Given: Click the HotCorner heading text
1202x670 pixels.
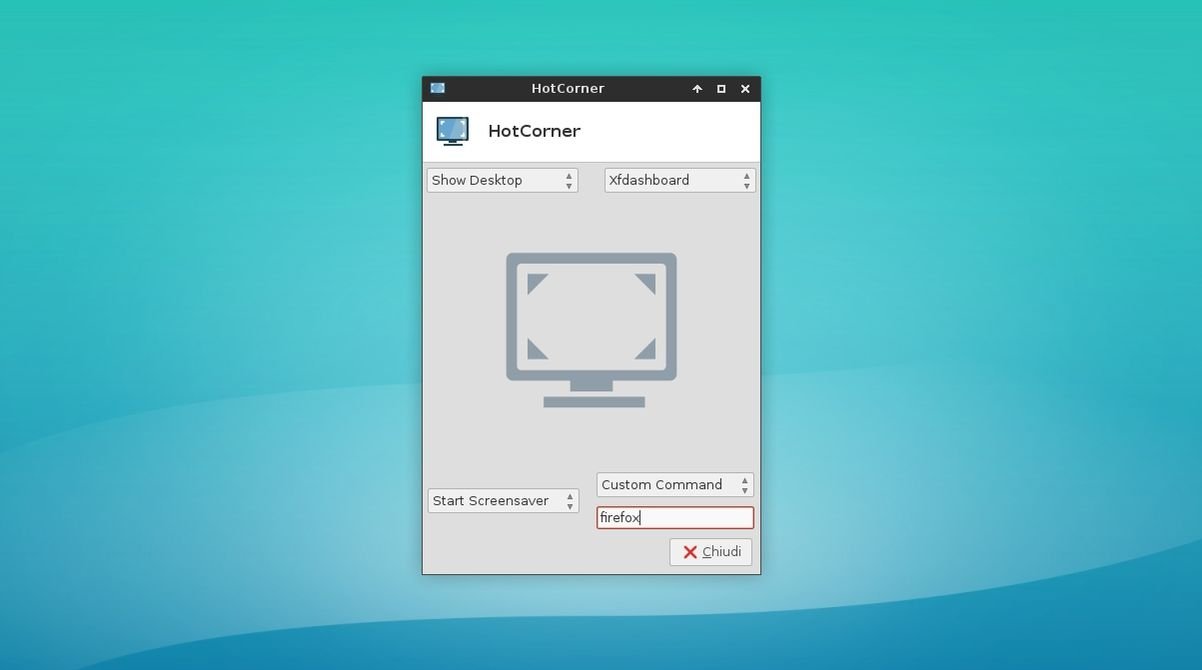Looking at the screenshot, I should point(534,131).
